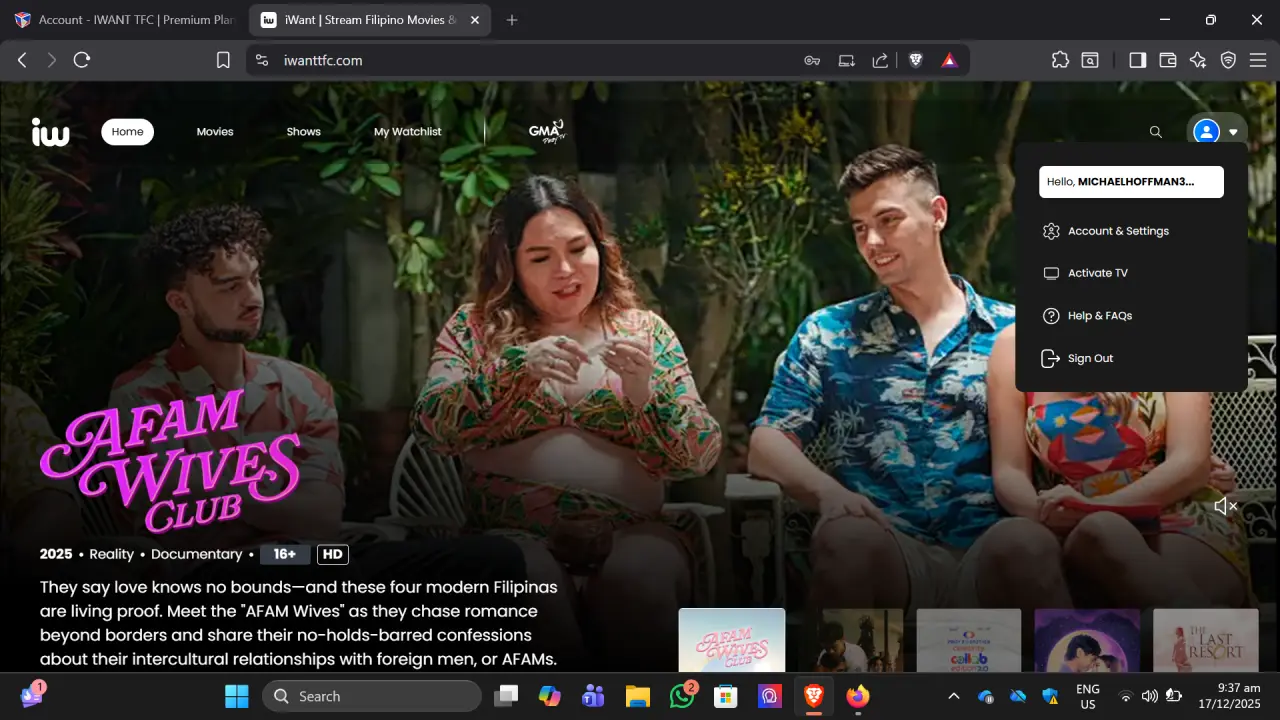Viewport: 1280px width, 720px height.
Task: Select the AFAM Wives Club thumbnail
Action: pyautogui.click(x=732, y=640)
